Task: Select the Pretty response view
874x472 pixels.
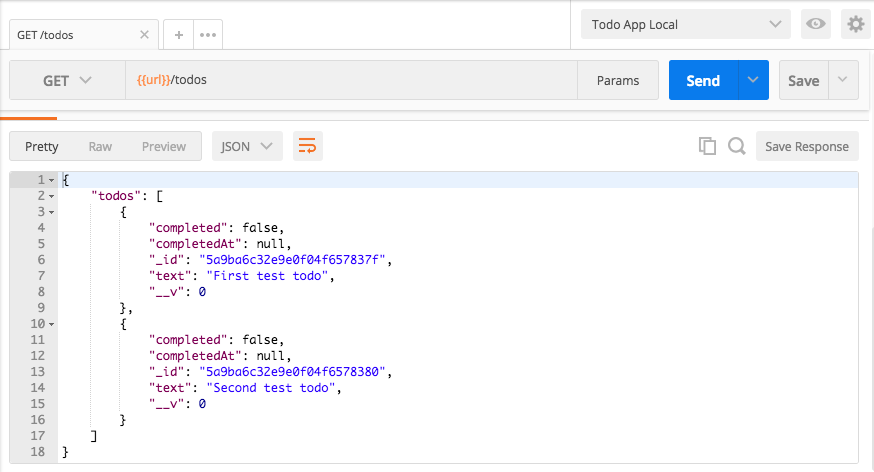Action: (42, 146)
